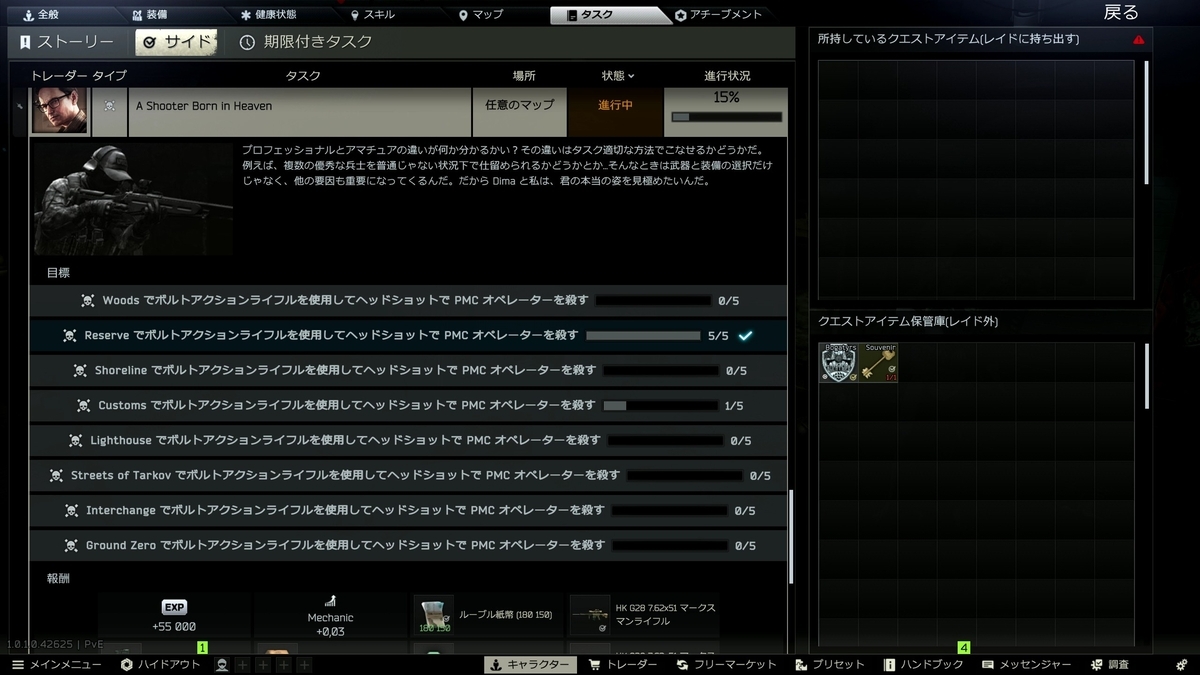The height and width of the screenshot is (675, 1200).
Task: Click the EXP +55 000 reward
Action: click(x=174, y=616)
